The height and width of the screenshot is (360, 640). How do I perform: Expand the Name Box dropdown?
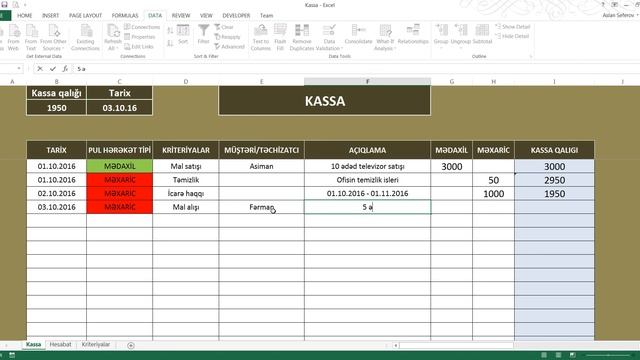[19, 69]
